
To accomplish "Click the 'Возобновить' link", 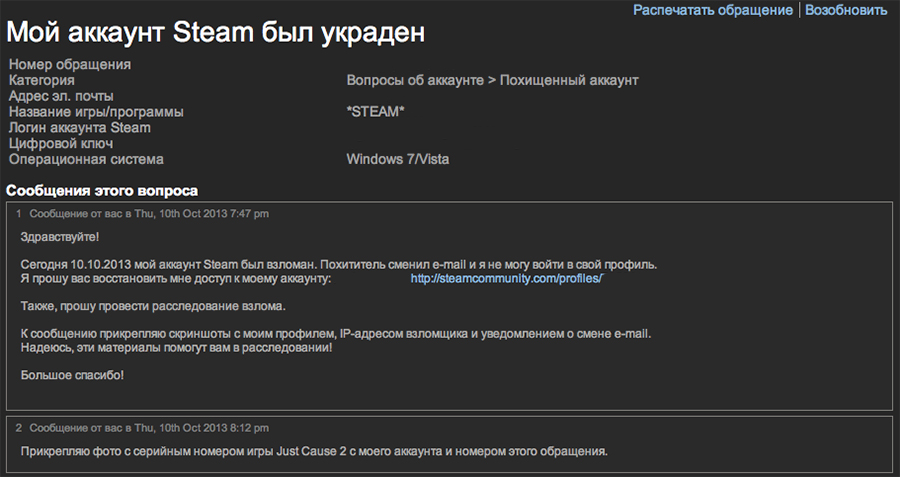I will (846, 10).
